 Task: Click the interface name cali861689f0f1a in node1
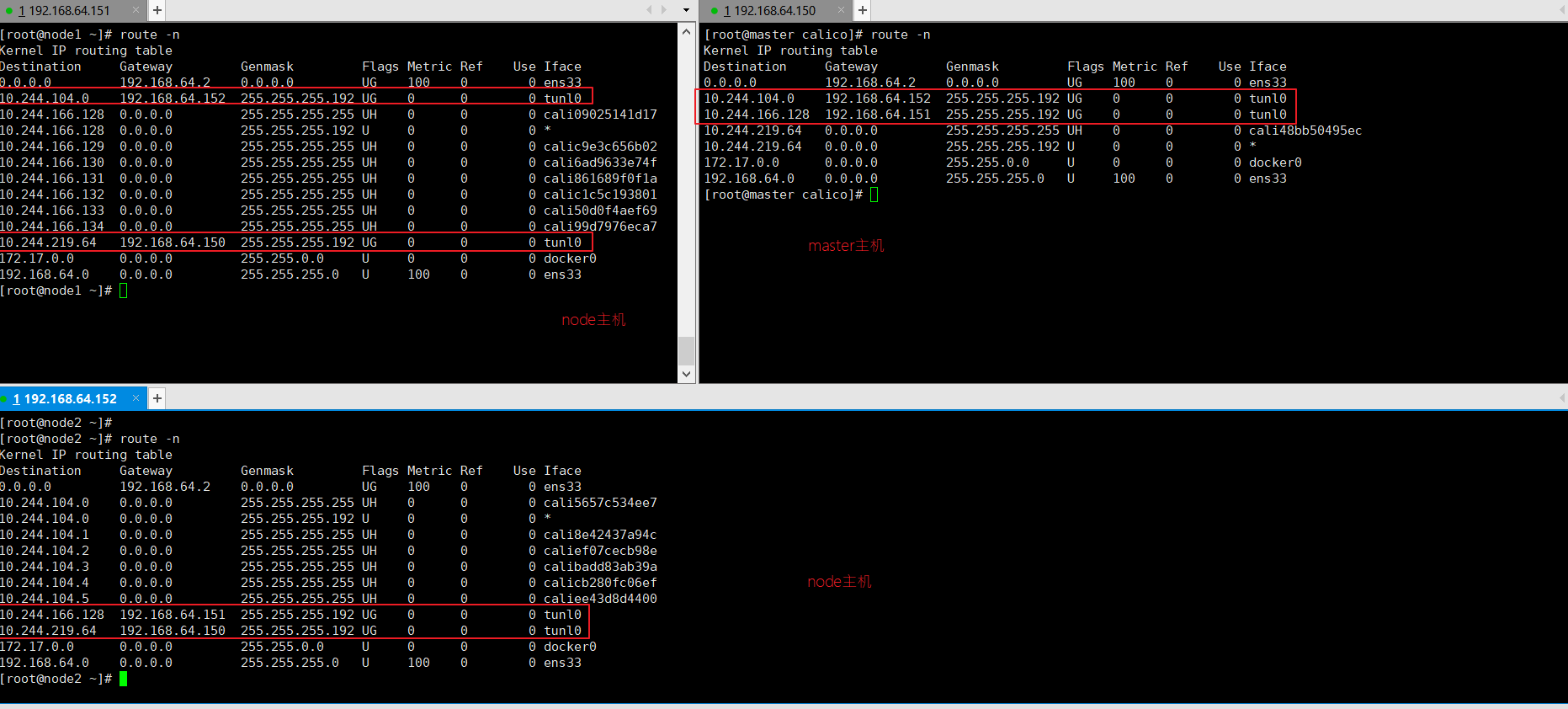600,179
